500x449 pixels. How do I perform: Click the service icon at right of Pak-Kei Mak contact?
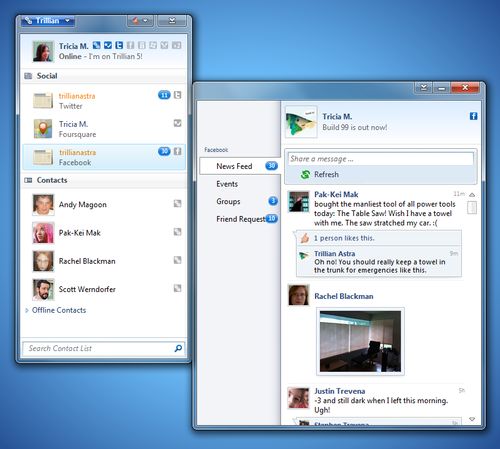pyautogui.click(x=178, y=232)
